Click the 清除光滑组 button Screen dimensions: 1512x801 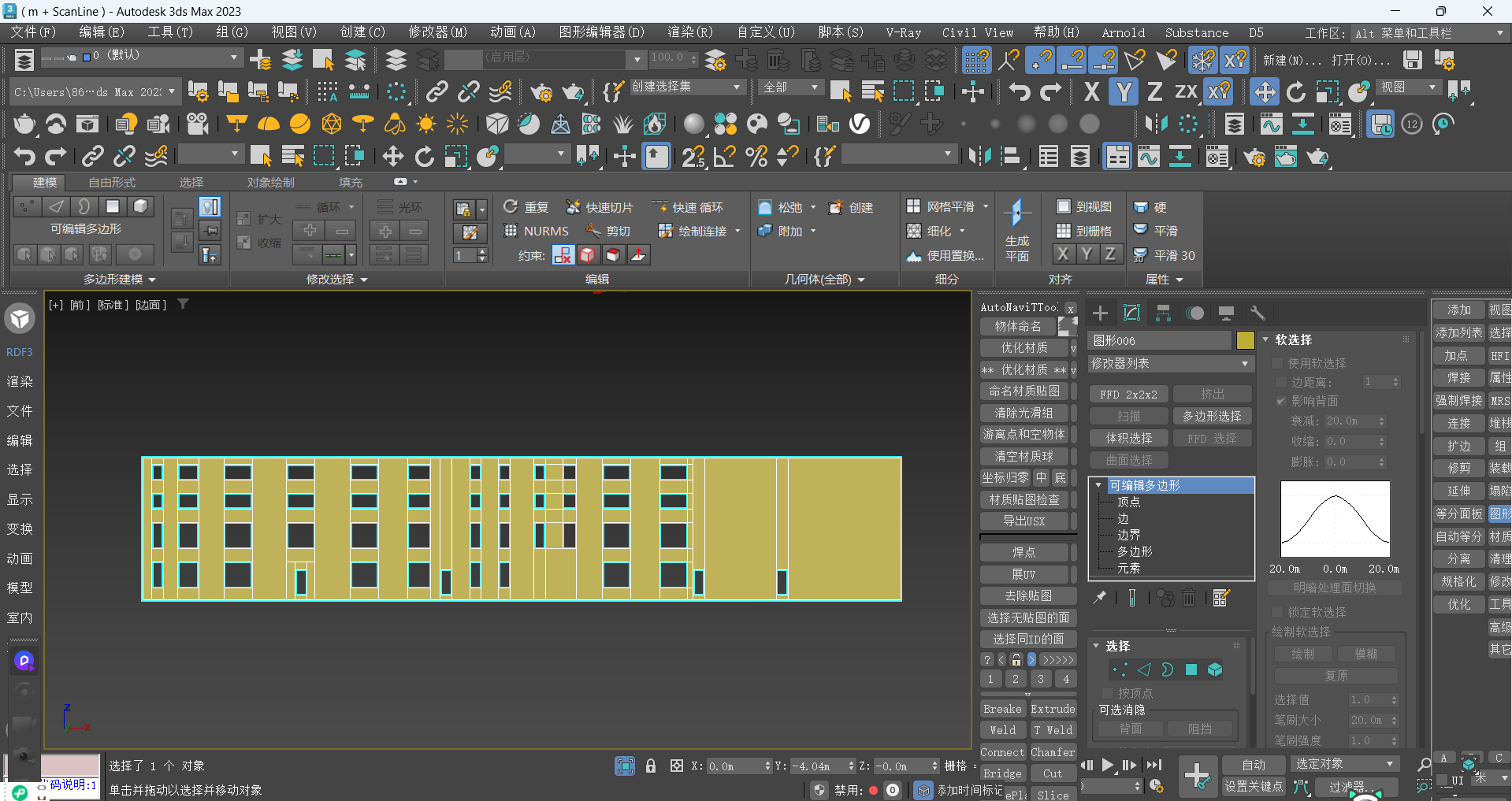[1024, 413]
